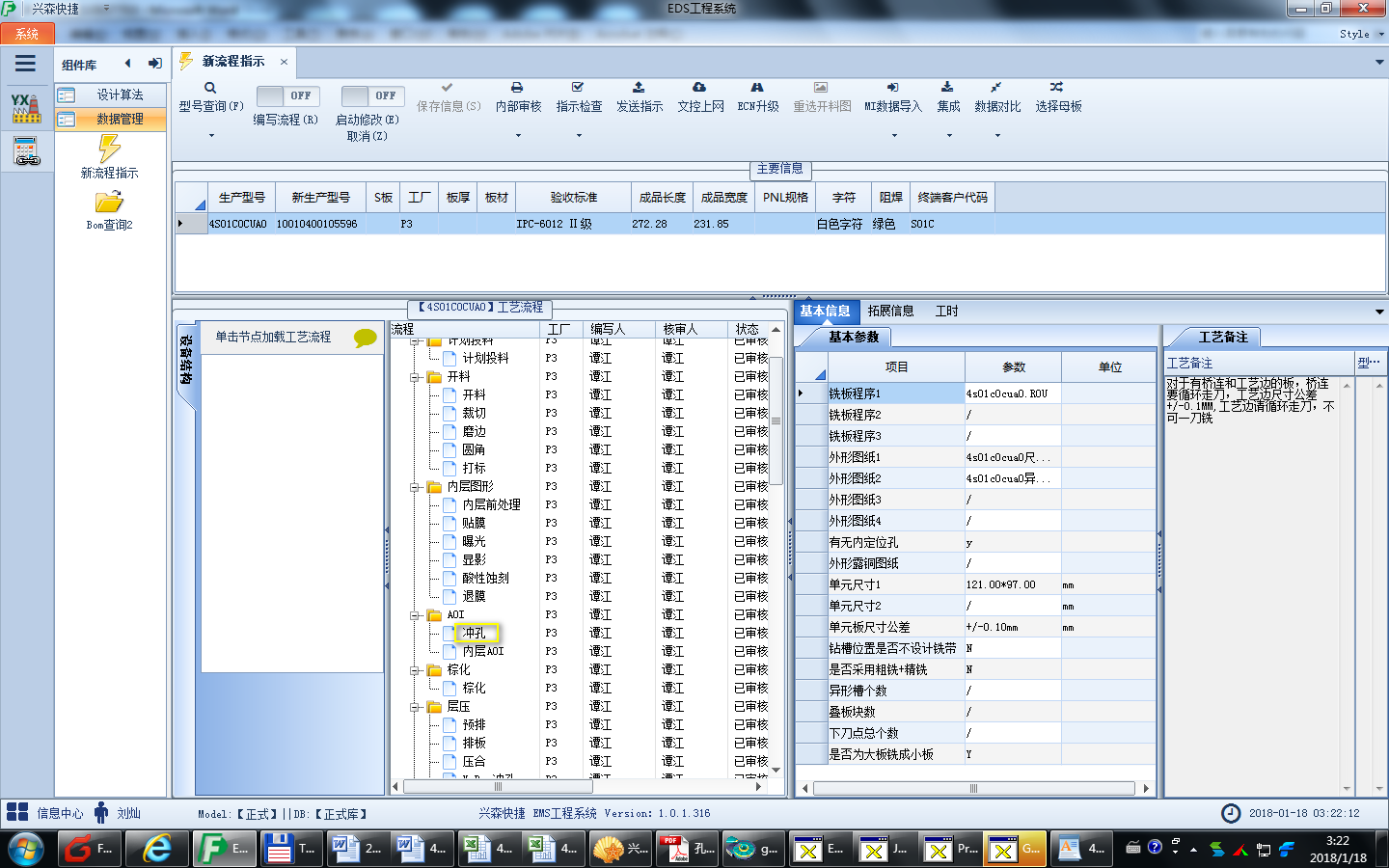Open Windows Start button
This screenshot has width=1389, height=868.
[x=26, y=849]
